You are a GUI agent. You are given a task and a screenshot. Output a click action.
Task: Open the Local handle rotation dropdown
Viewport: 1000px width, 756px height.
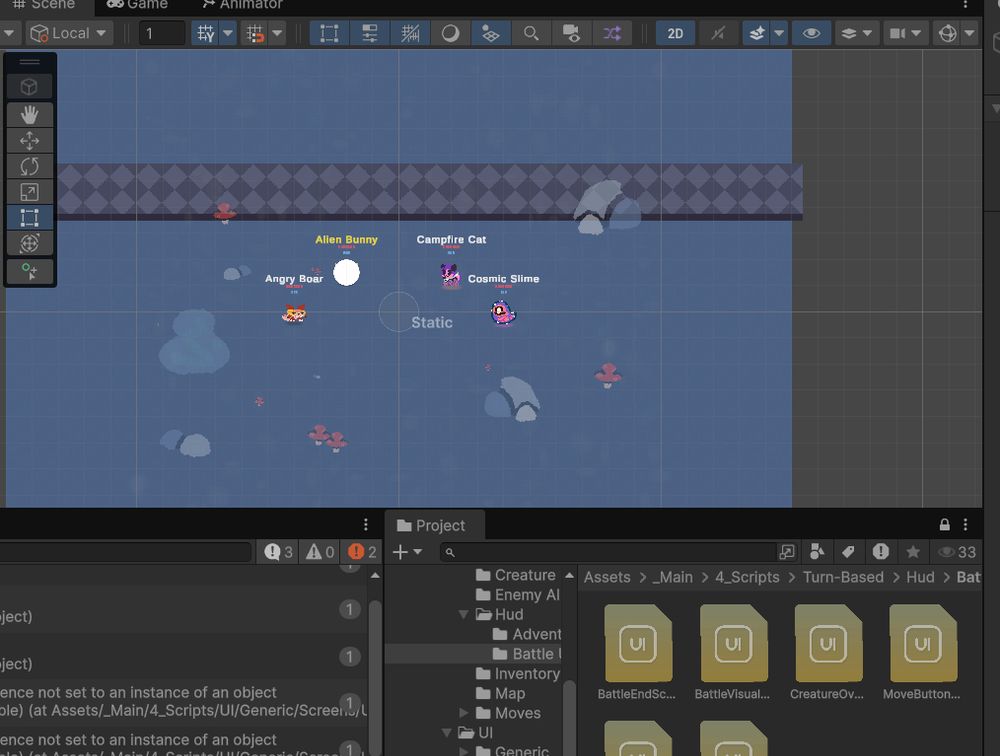(x=69, y=33)
